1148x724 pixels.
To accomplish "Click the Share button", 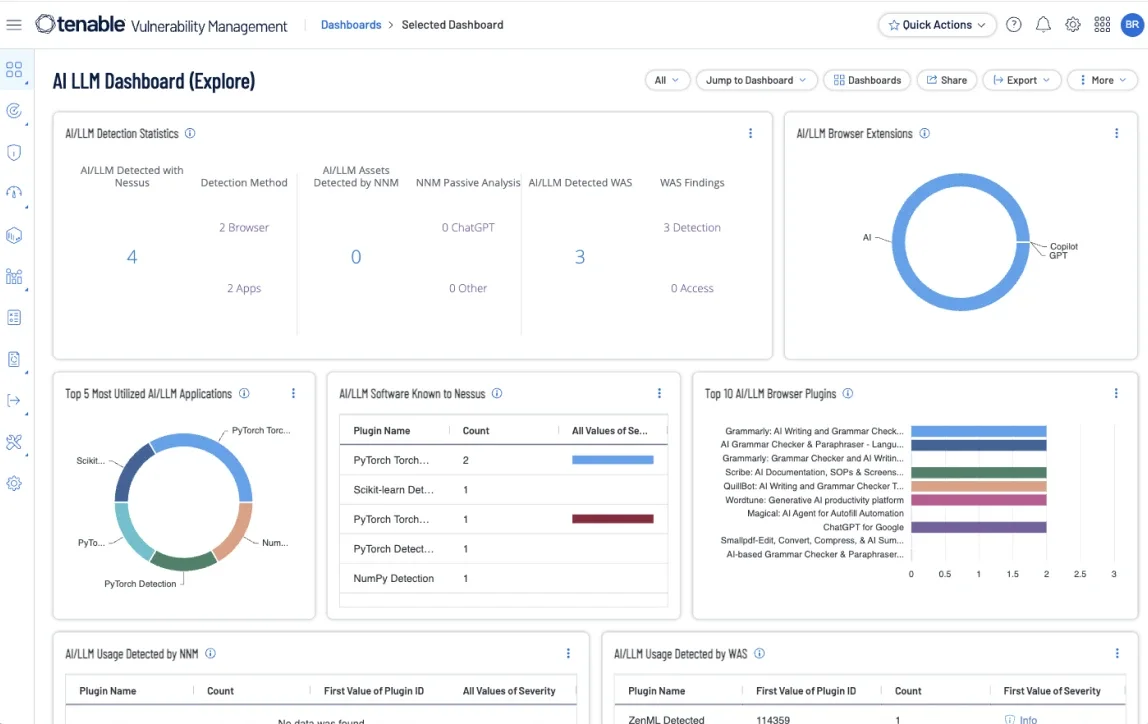I will (947, 81).
